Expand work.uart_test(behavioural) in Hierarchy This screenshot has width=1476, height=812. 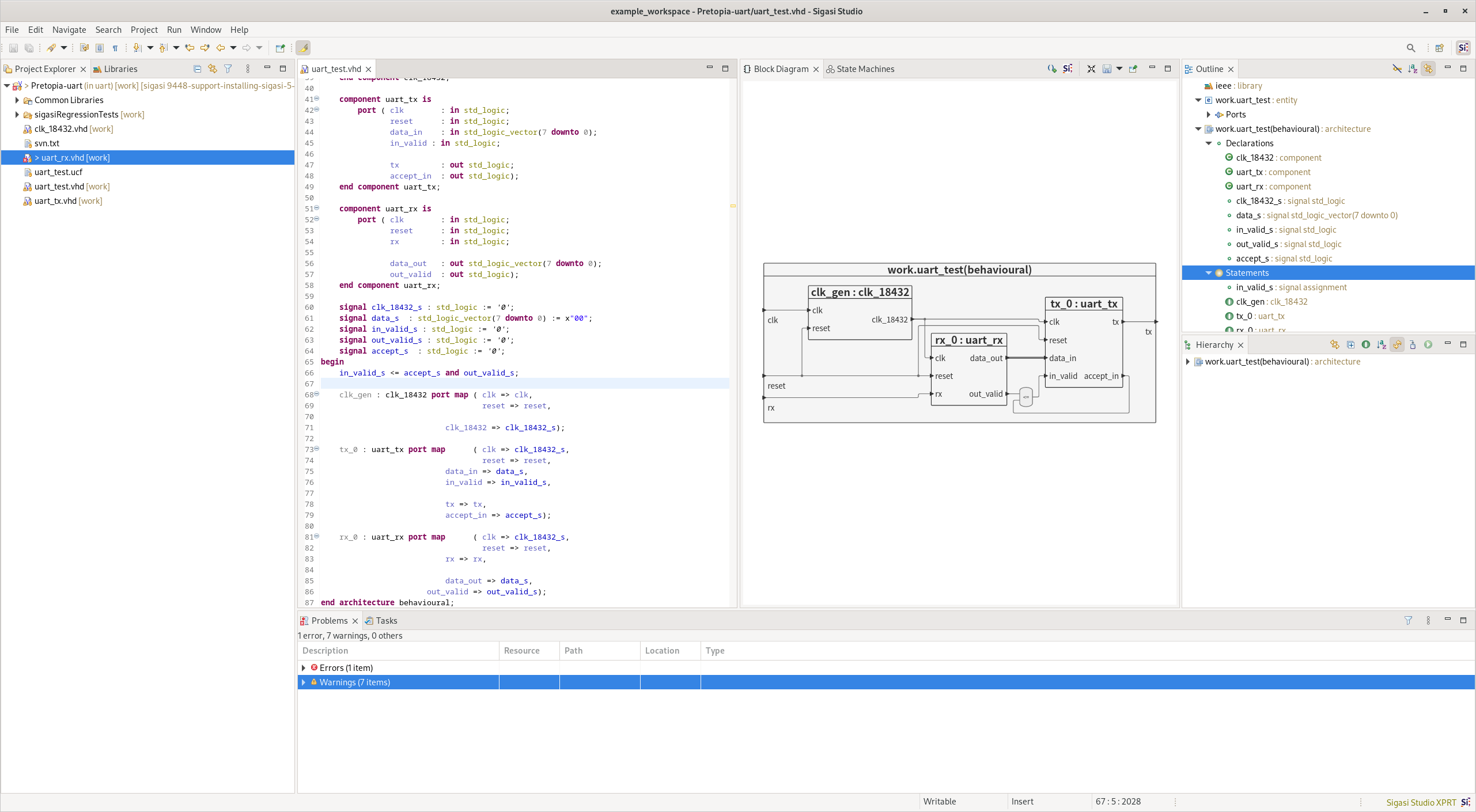coord(1188,362)
